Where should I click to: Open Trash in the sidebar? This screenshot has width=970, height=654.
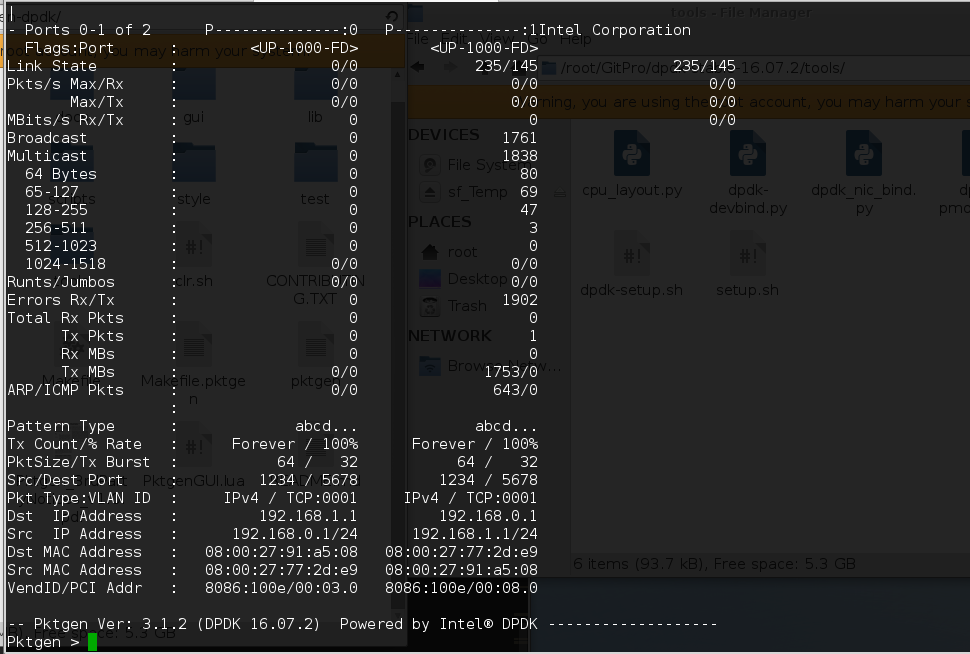coord(466,306)
